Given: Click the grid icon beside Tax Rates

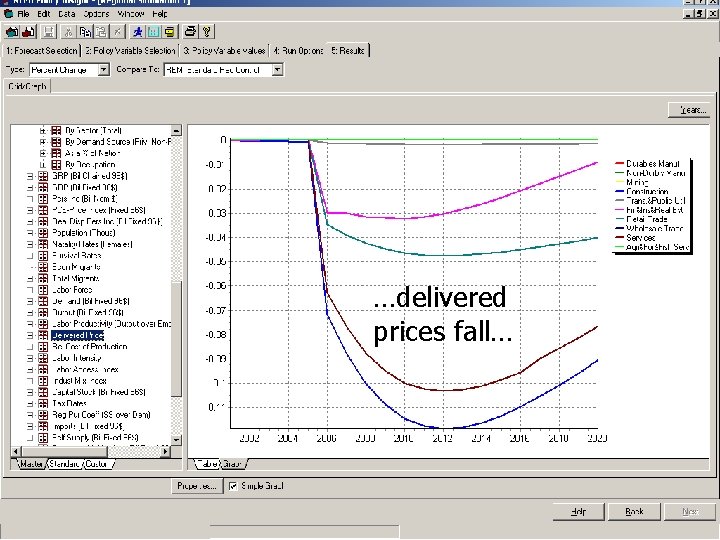Looking at the screenshot, I should 43,403.
